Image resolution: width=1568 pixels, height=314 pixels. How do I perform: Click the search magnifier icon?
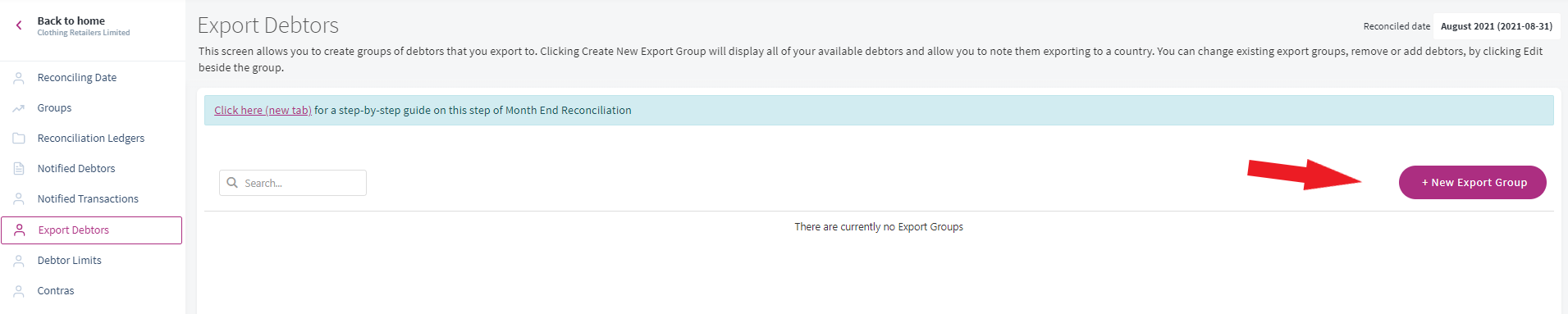232,183
